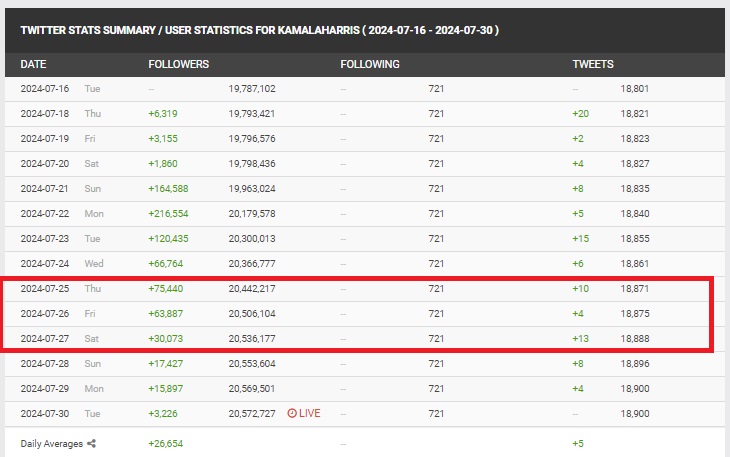Click tweet count 18,835
The height and width of the screenshot is (457, 730).
[635, 188]
